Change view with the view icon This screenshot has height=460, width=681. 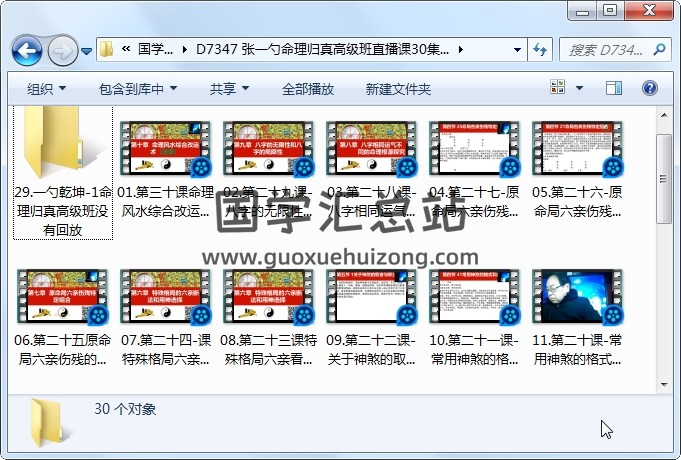(557, 88)
